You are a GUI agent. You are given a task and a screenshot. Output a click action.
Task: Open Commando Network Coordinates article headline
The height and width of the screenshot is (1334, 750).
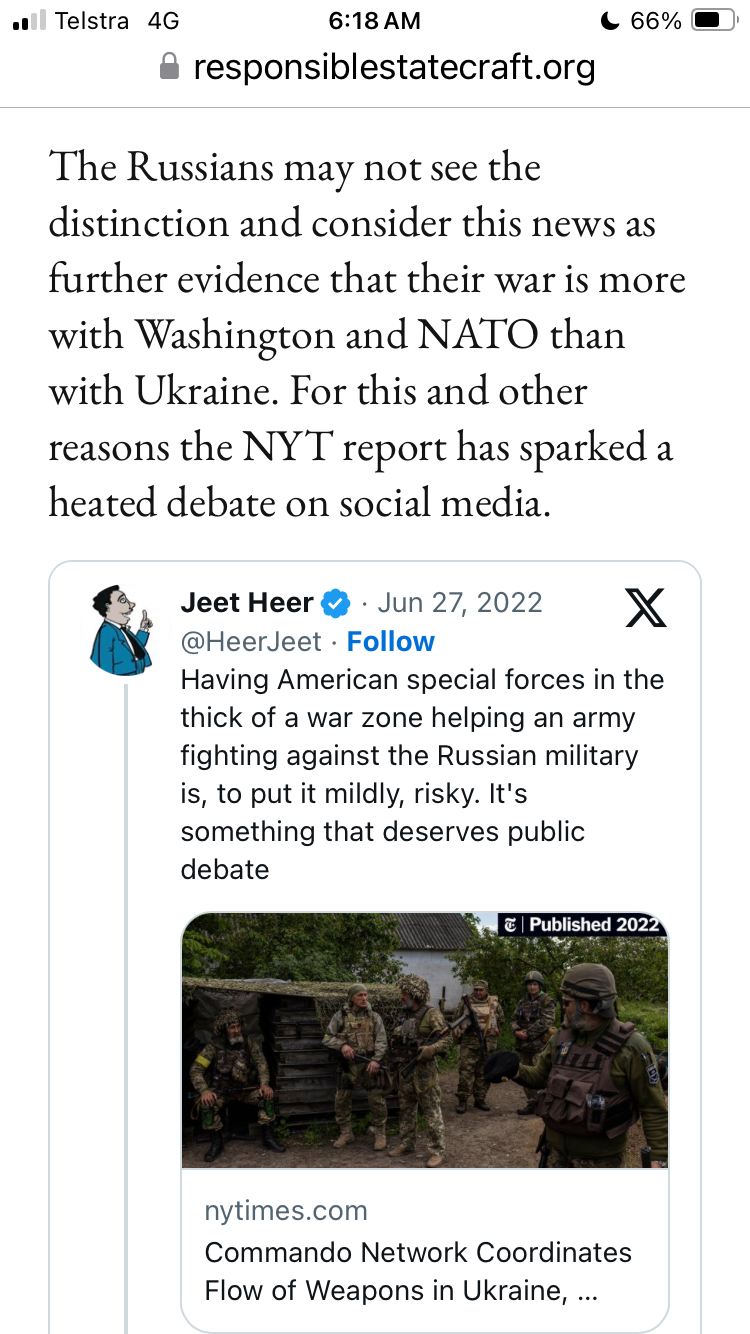(x=418, y=1271)
